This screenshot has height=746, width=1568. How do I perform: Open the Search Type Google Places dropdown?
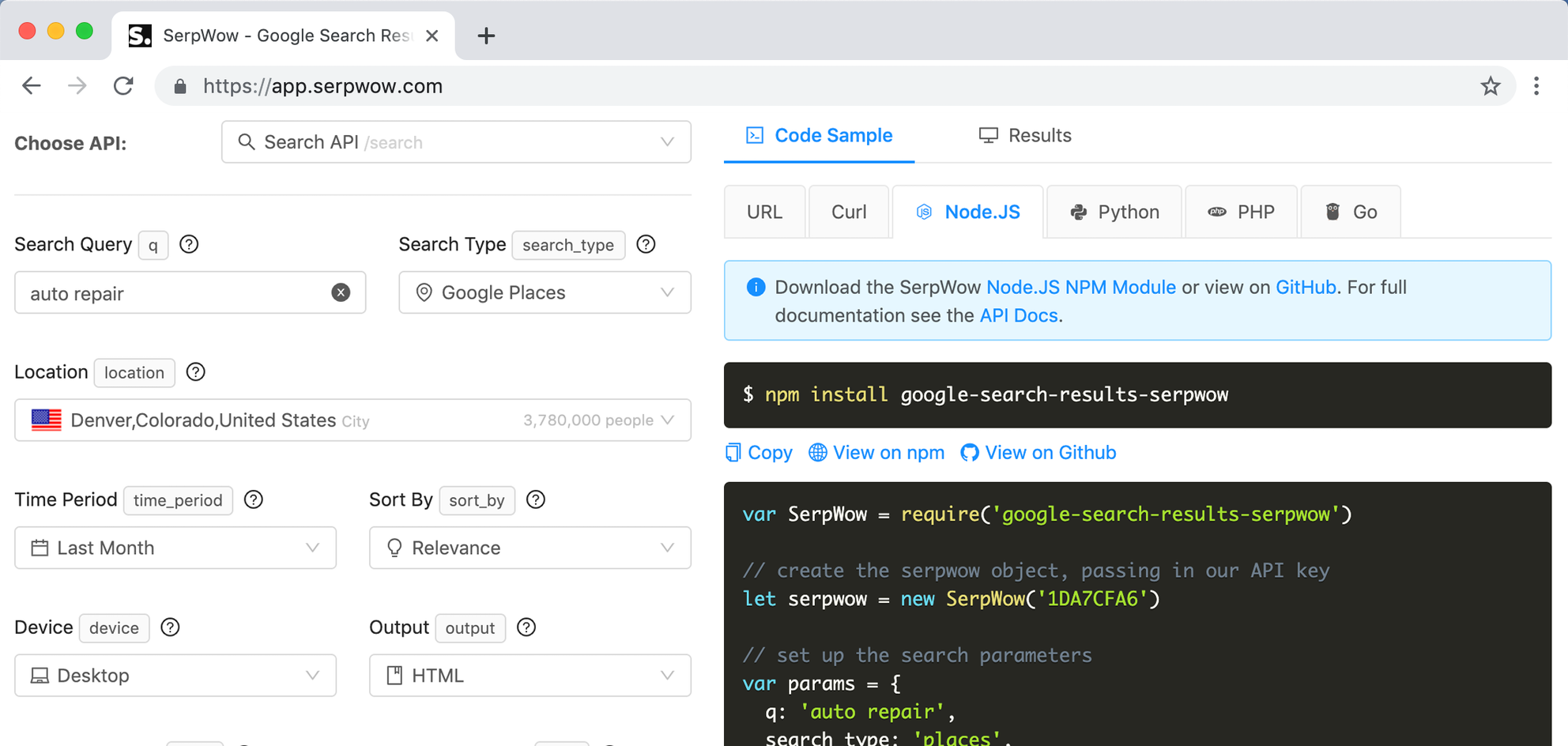tap(545, 292)
